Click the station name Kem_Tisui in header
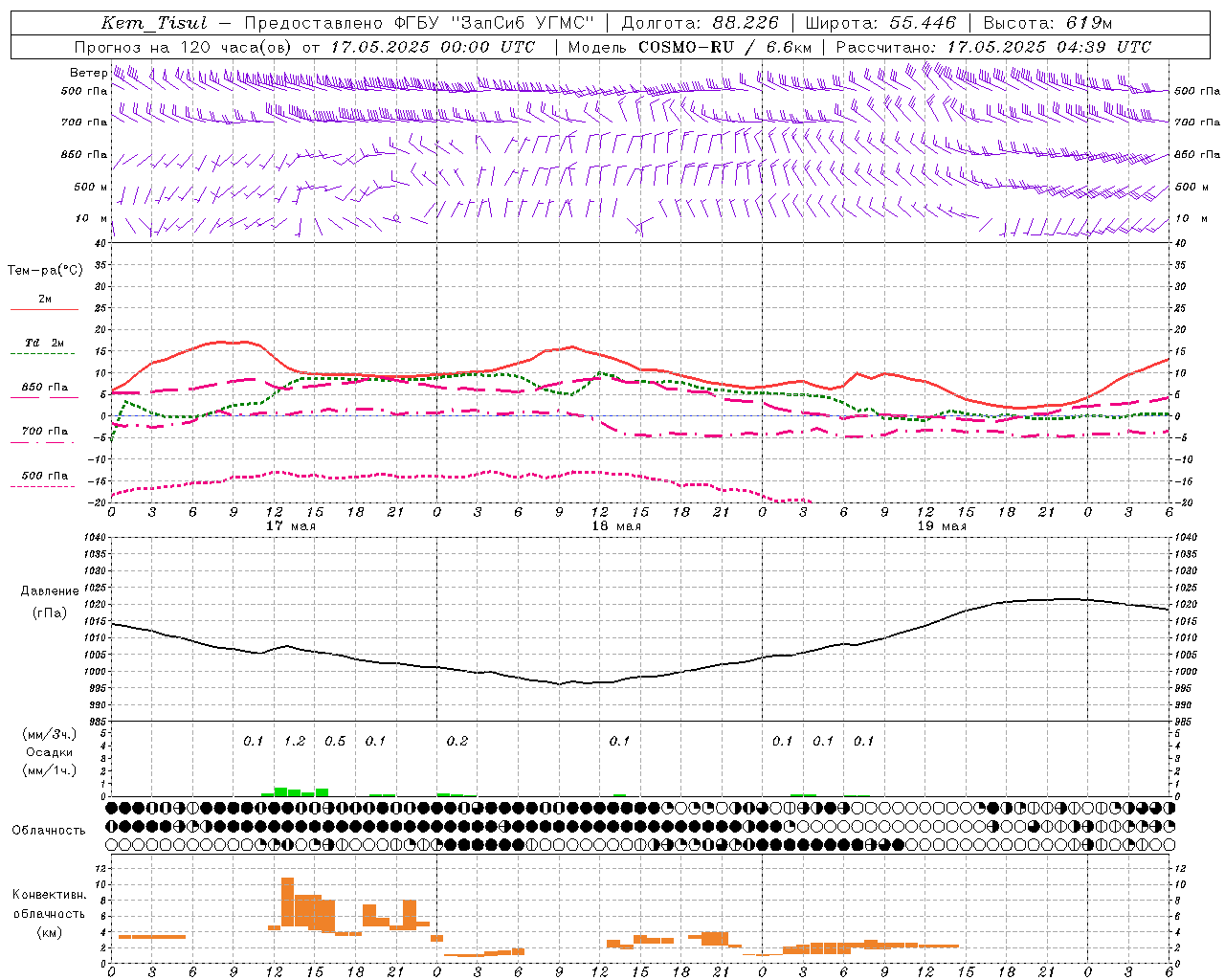This screenshot has width=1225, height=980. pyautogui.click(x=153, y=23)
